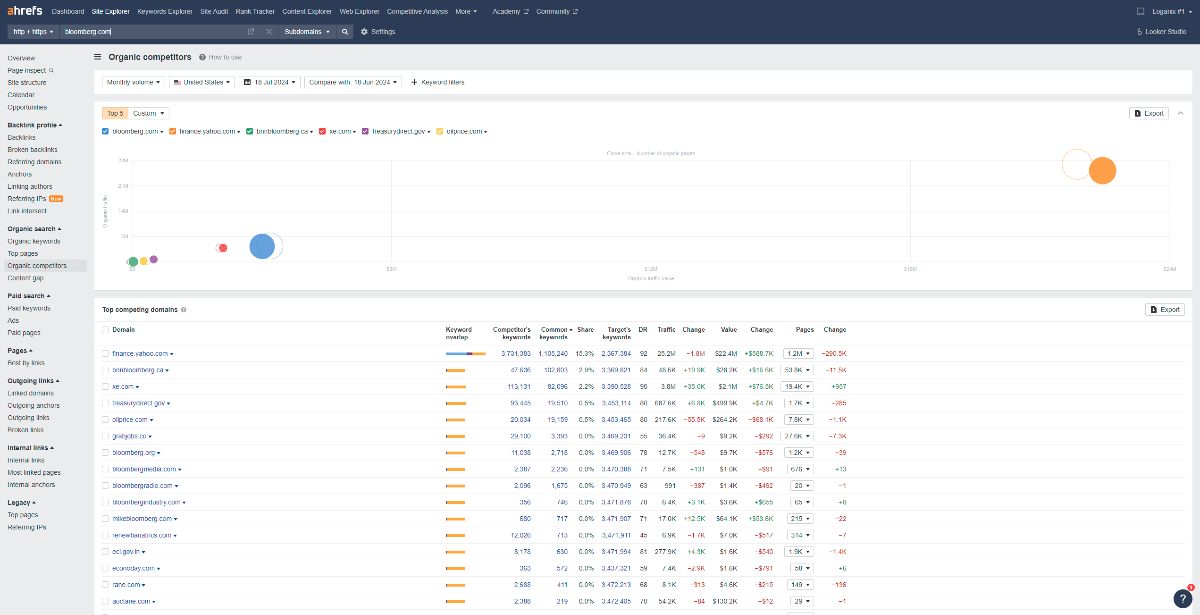
Task: Click keyword overlap bar for finance.yahoo.com
Action: 465,353
